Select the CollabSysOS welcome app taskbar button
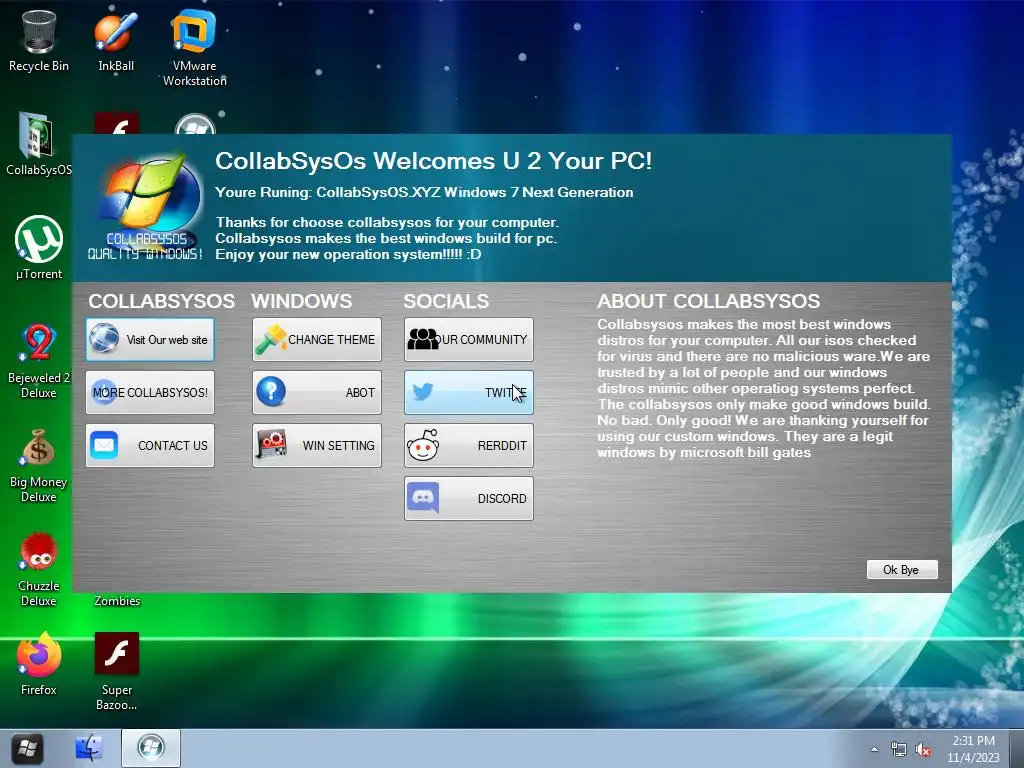Screen dimensions: 1024x768 [x=151, y=748]
